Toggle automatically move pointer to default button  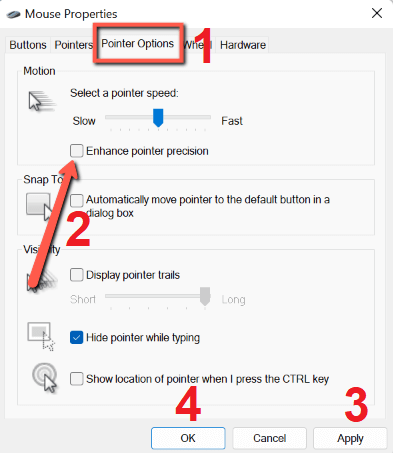point(77,201)
